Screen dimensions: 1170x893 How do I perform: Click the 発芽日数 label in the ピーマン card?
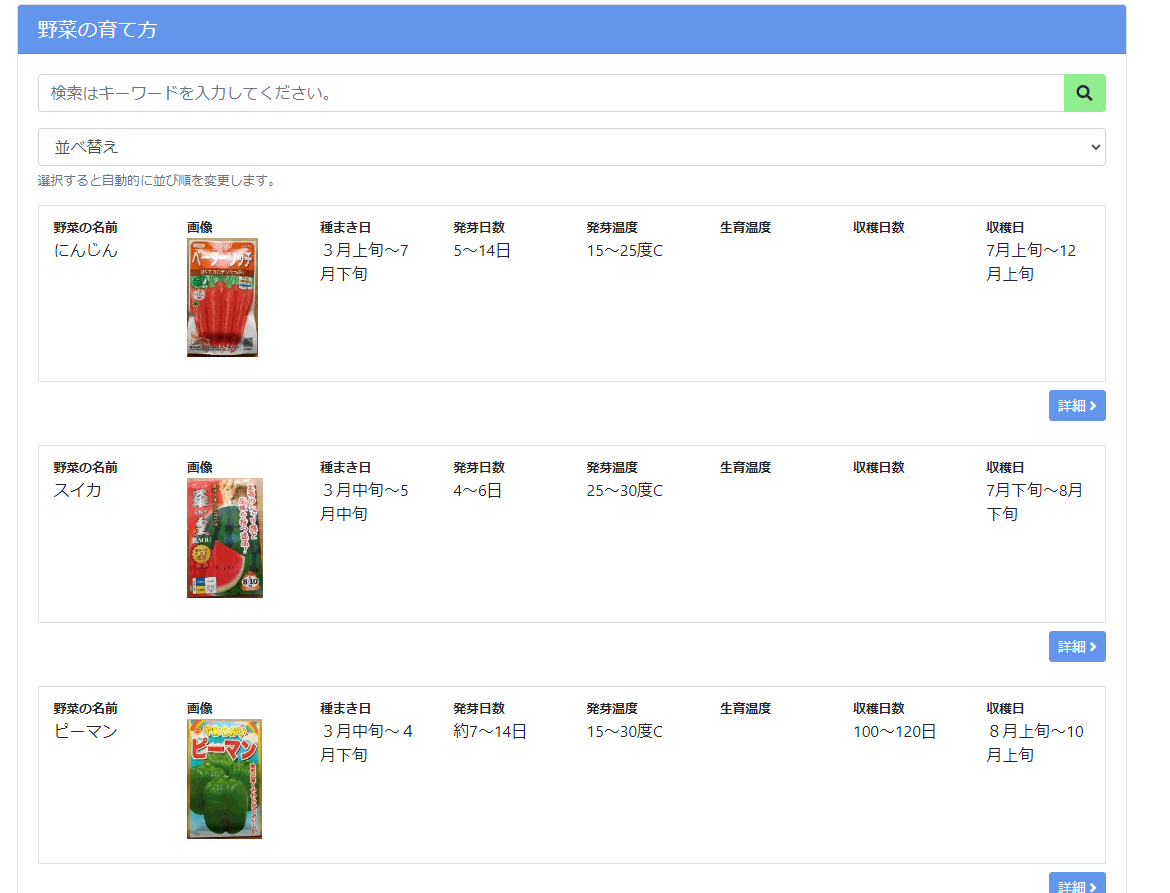[x=479, y=708]
